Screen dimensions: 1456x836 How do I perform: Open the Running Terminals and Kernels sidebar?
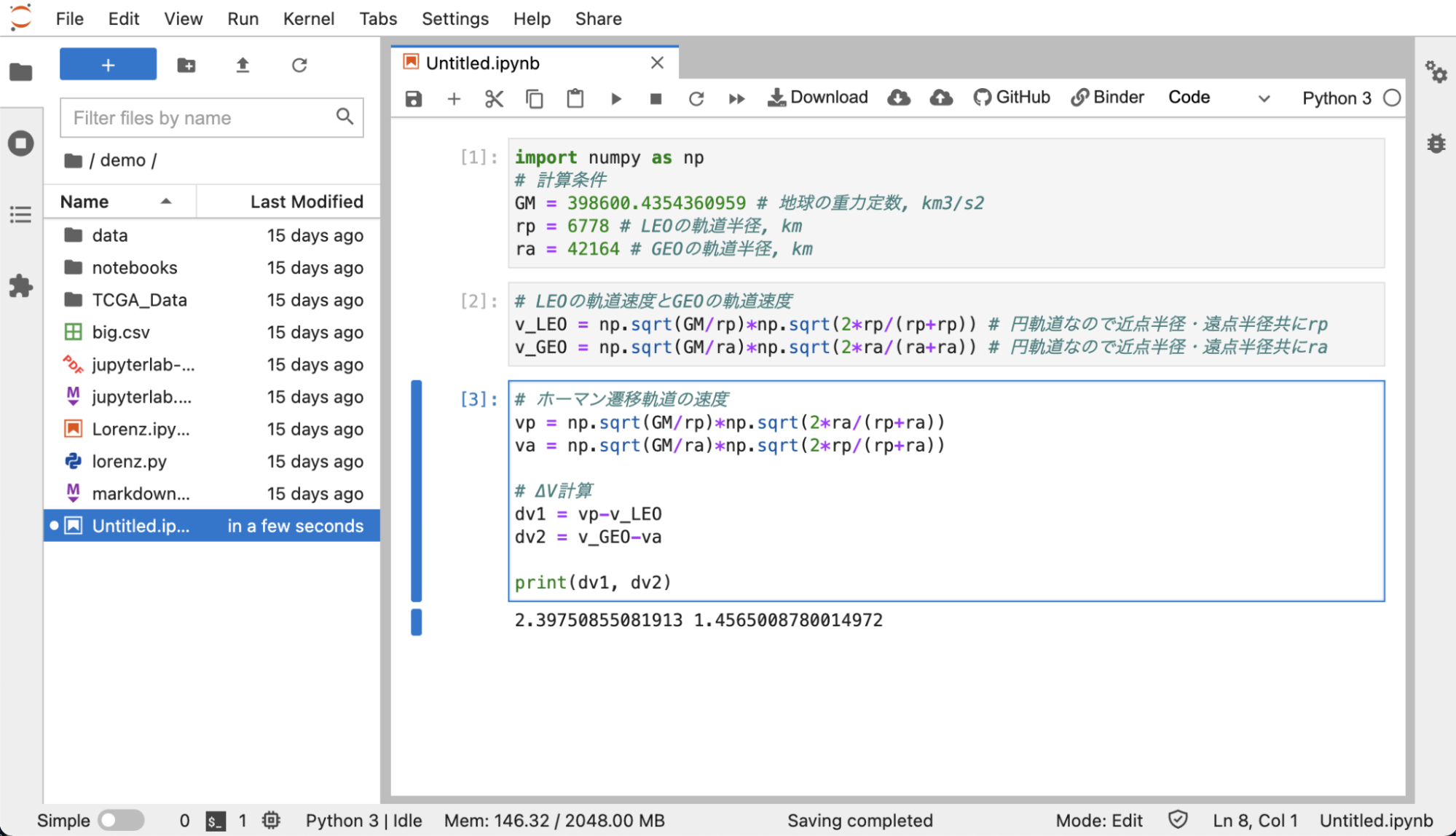pyautogui.click(x=21, y=143)
